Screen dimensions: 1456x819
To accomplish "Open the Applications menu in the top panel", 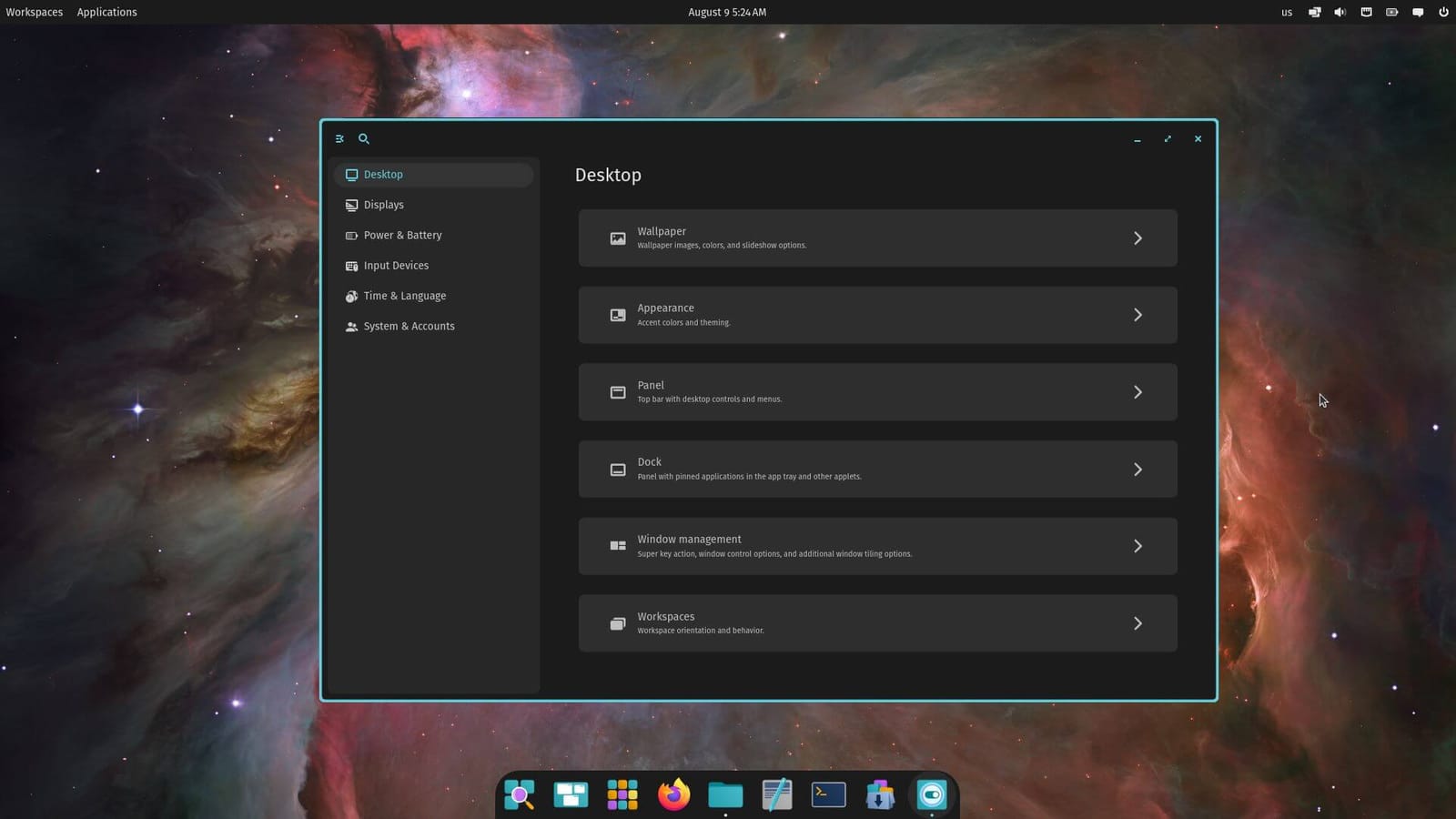I will pyautogui.click(x=106, y=12).
